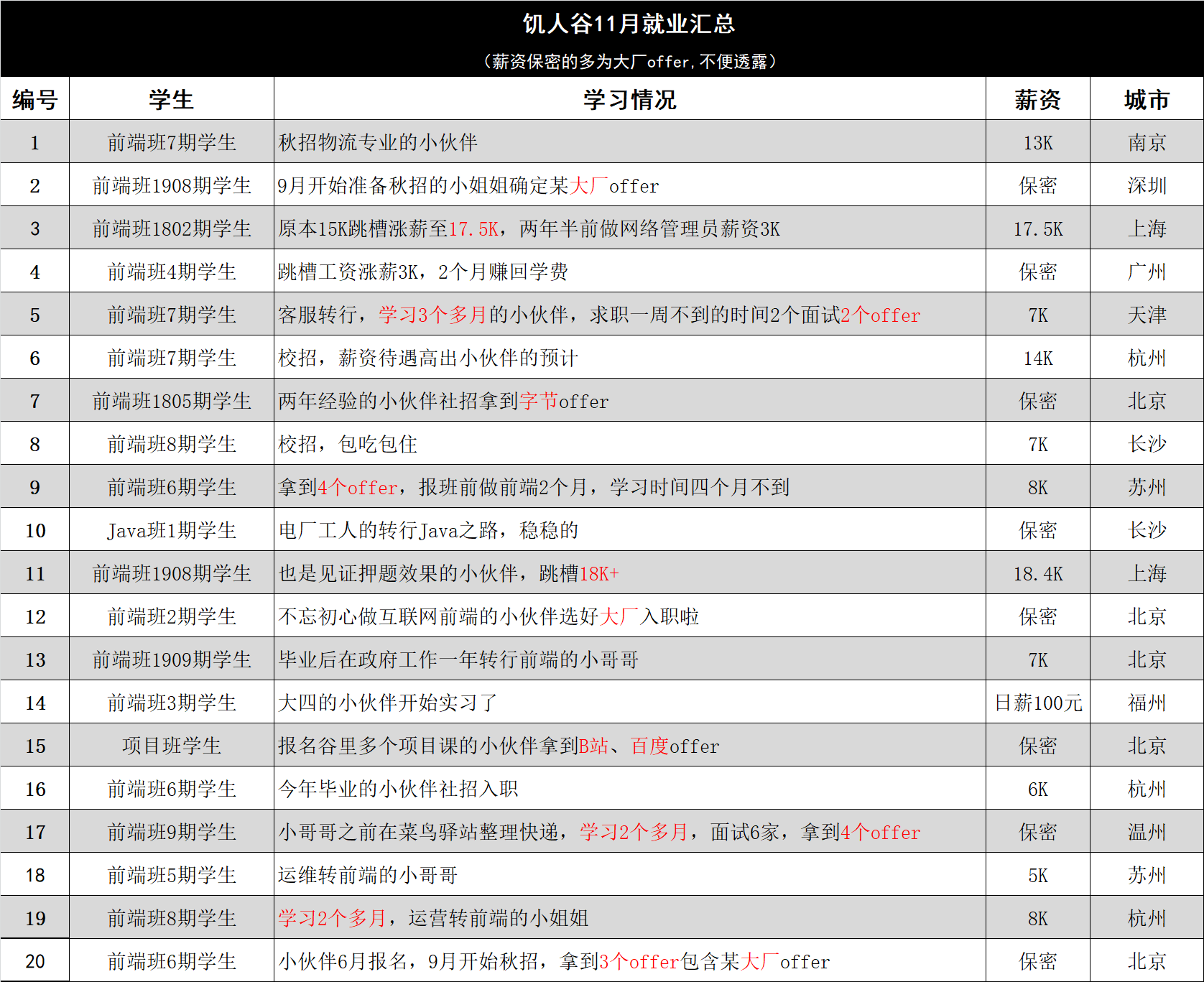Viewport: 1204px width, 982px height.
Task: Select the 校招，薪资待遇高出 description cell
Action: point(630,358)
